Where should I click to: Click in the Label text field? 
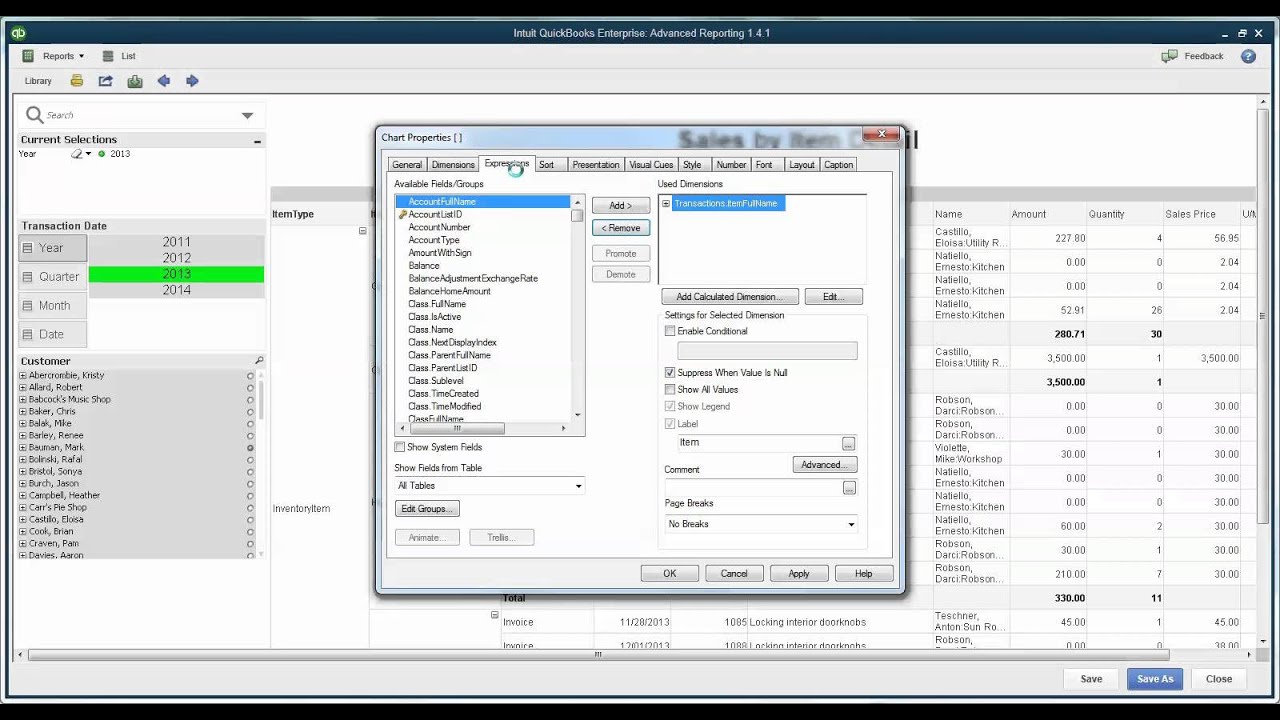[x=759, y=443]
